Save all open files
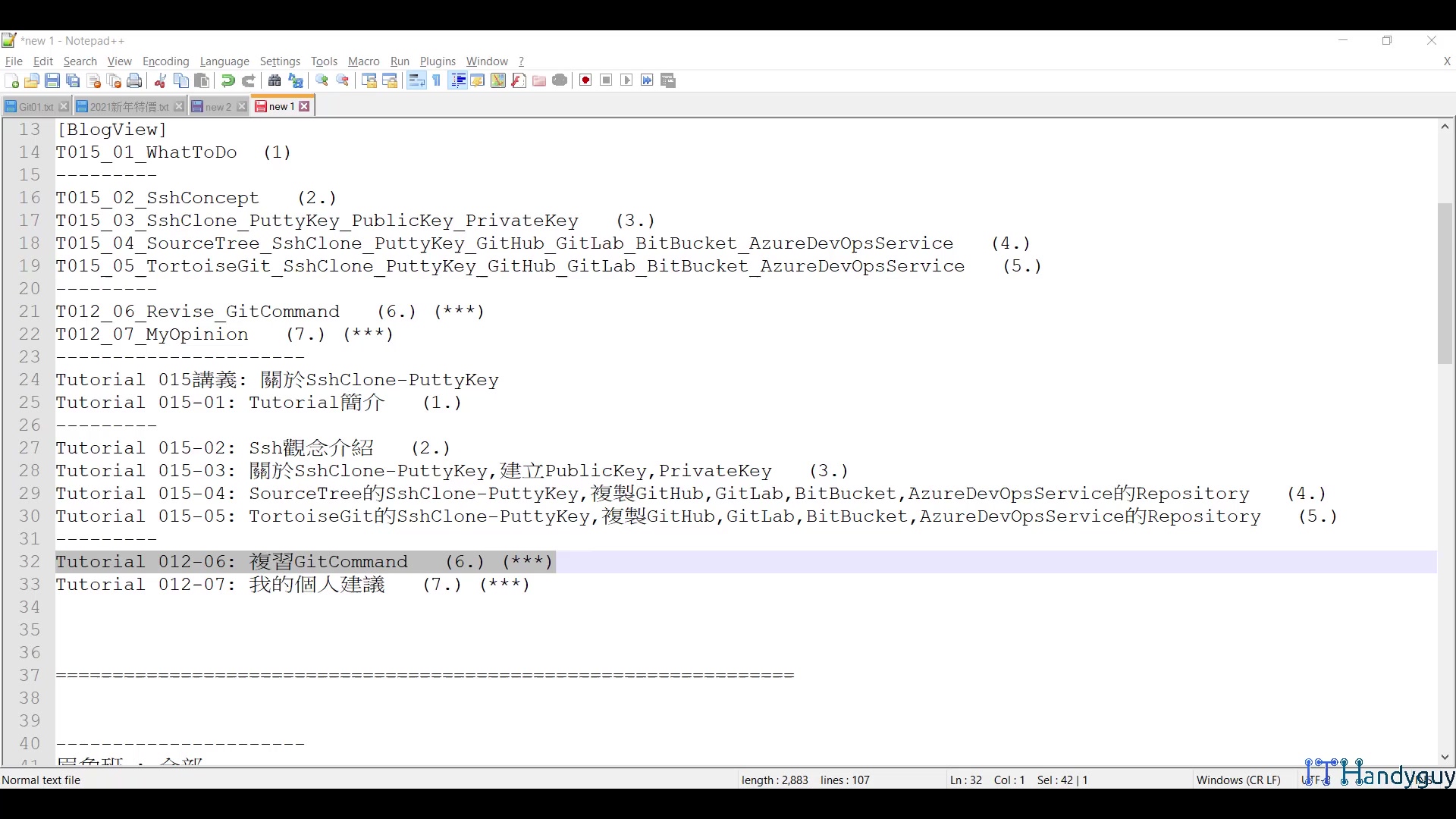 73,80
